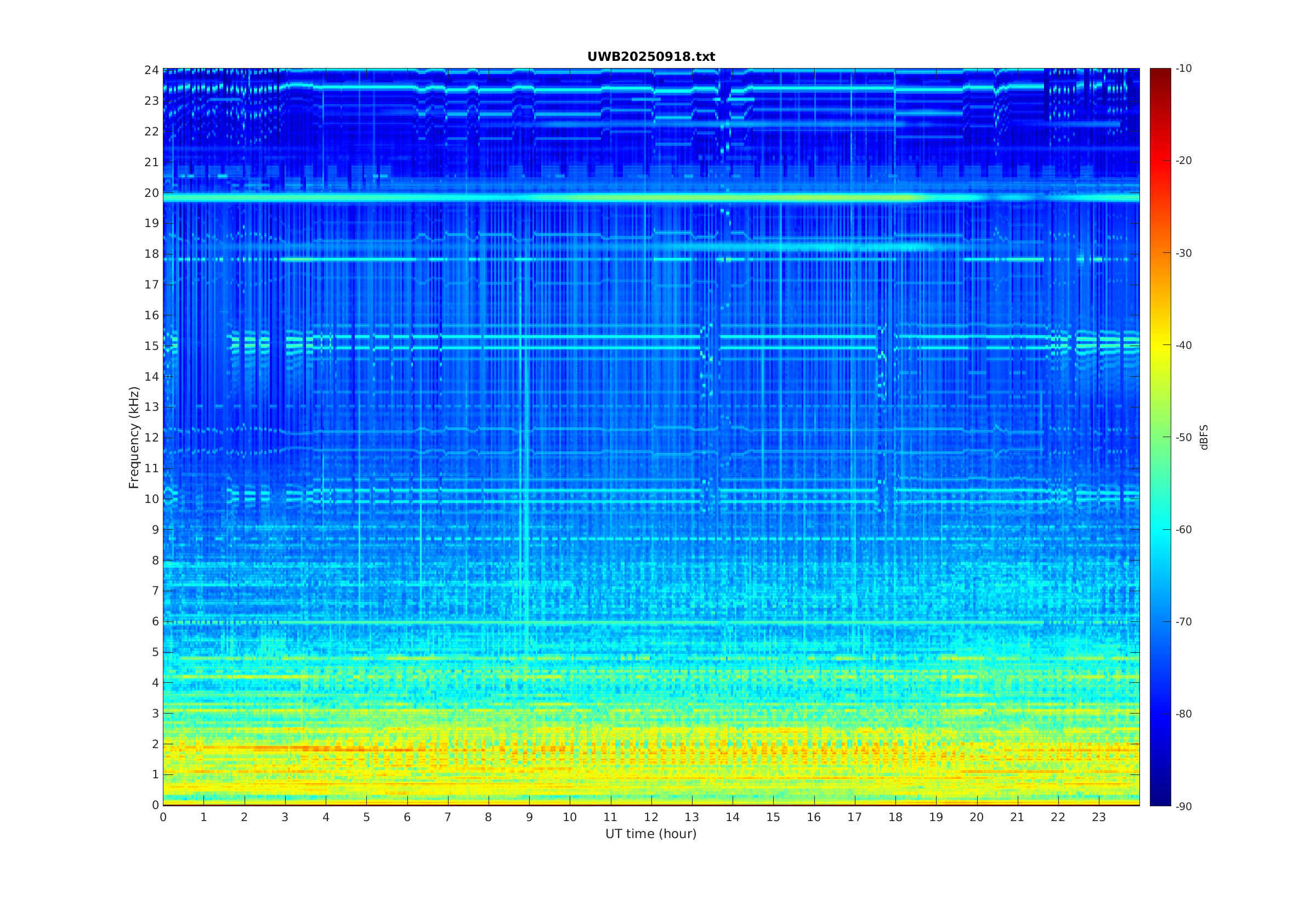
Task: Click the 6 kHz horizontal line at hour 10
Action: [570, 623]
